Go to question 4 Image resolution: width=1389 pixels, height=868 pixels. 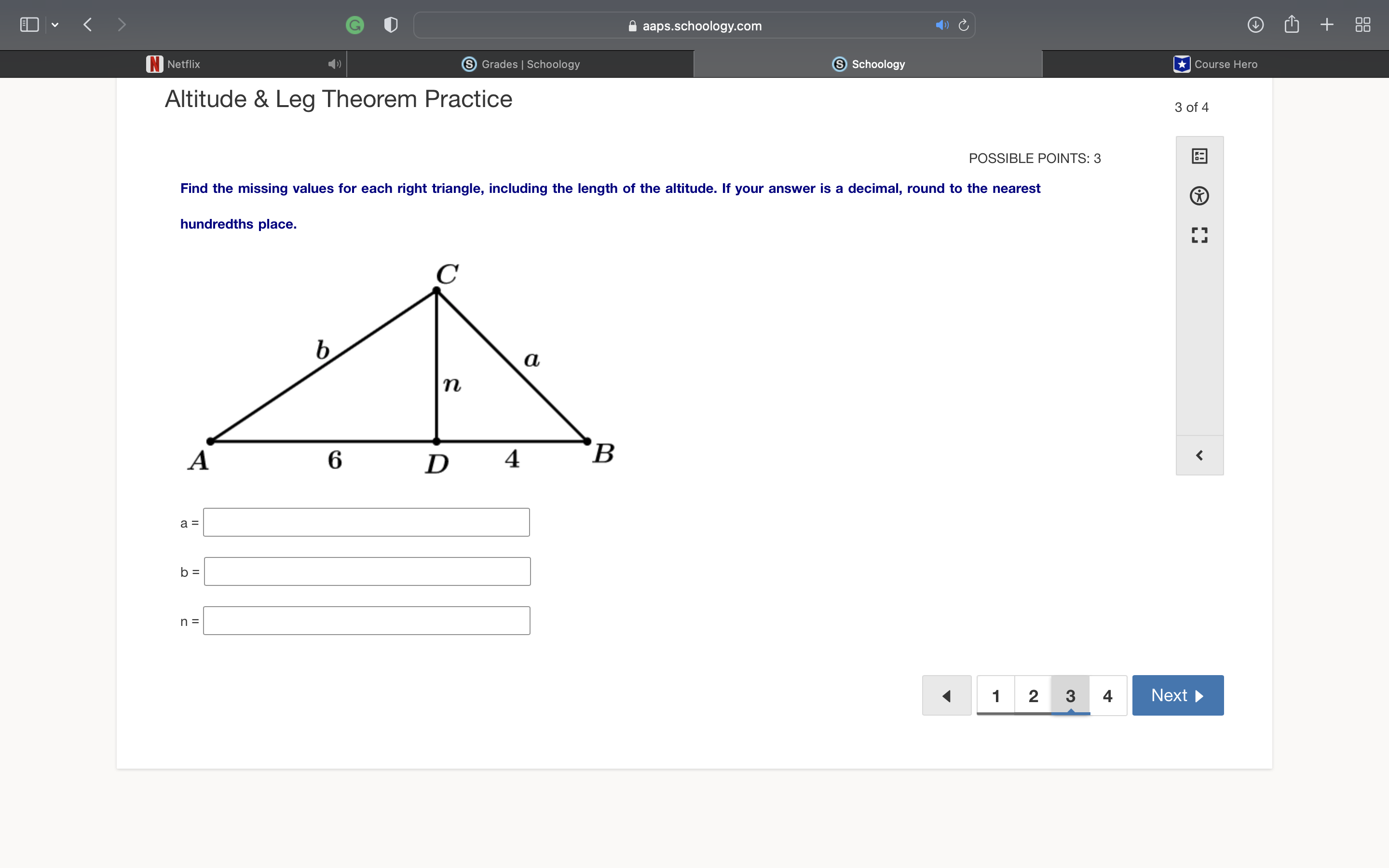click(1107, 696)
